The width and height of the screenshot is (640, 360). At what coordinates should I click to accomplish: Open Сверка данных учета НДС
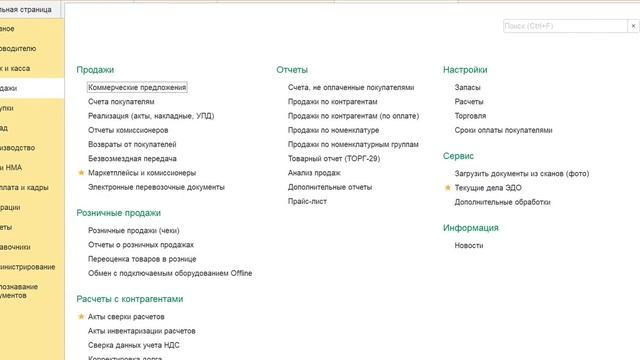coord(134,345)
